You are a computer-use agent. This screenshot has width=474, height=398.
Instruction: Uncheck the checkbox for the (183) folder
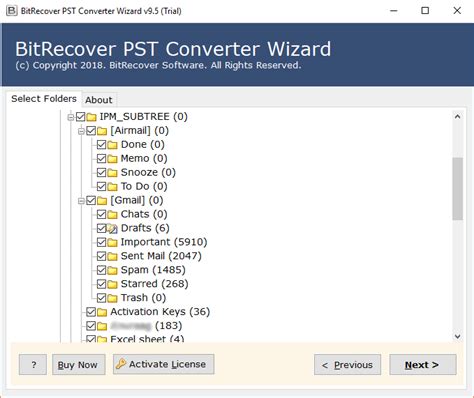click(x=91, y=326)
